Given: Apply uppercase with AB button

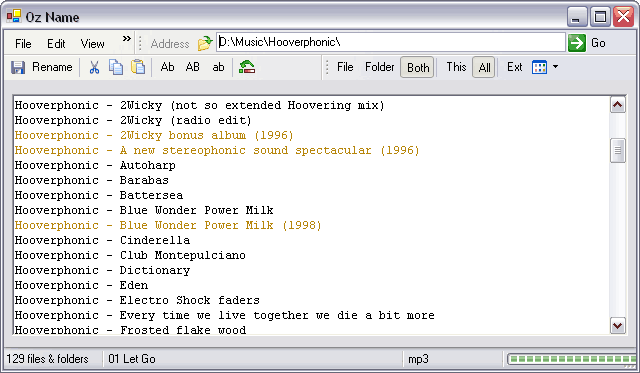Looking at the screenshot, I should (193, 67).
